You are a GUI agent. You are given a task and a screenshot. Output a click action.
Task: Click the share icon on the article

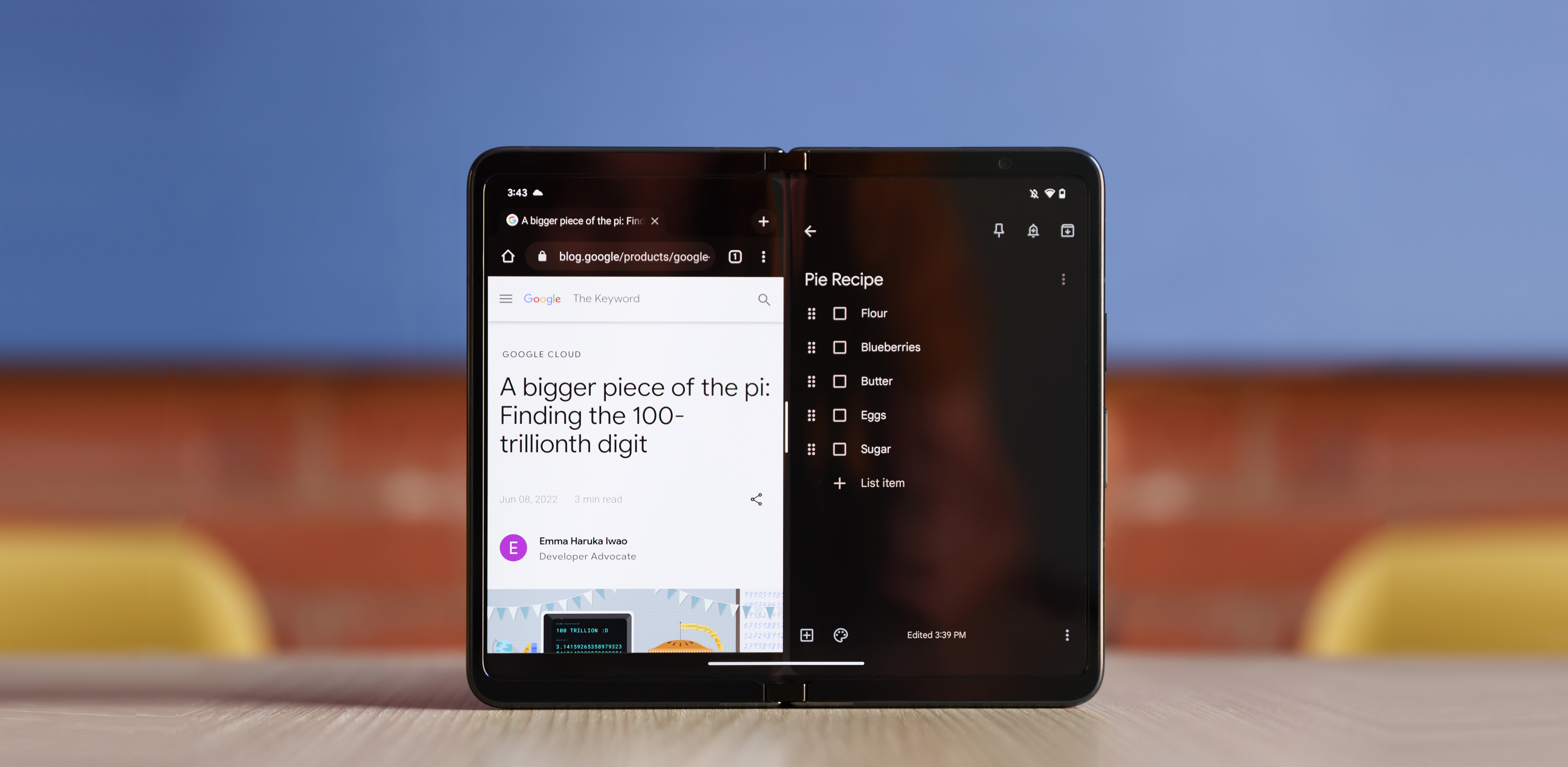pos(757,499)
